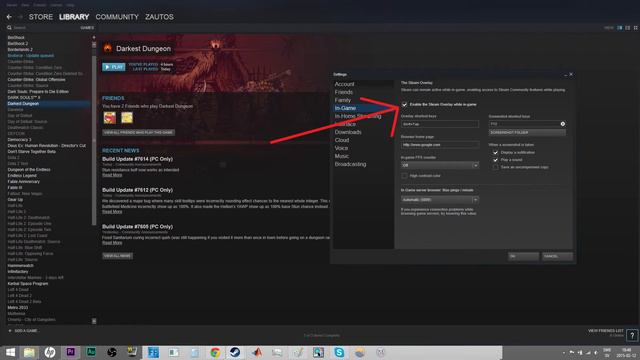Click the help question mark icon

click(632, 335)
